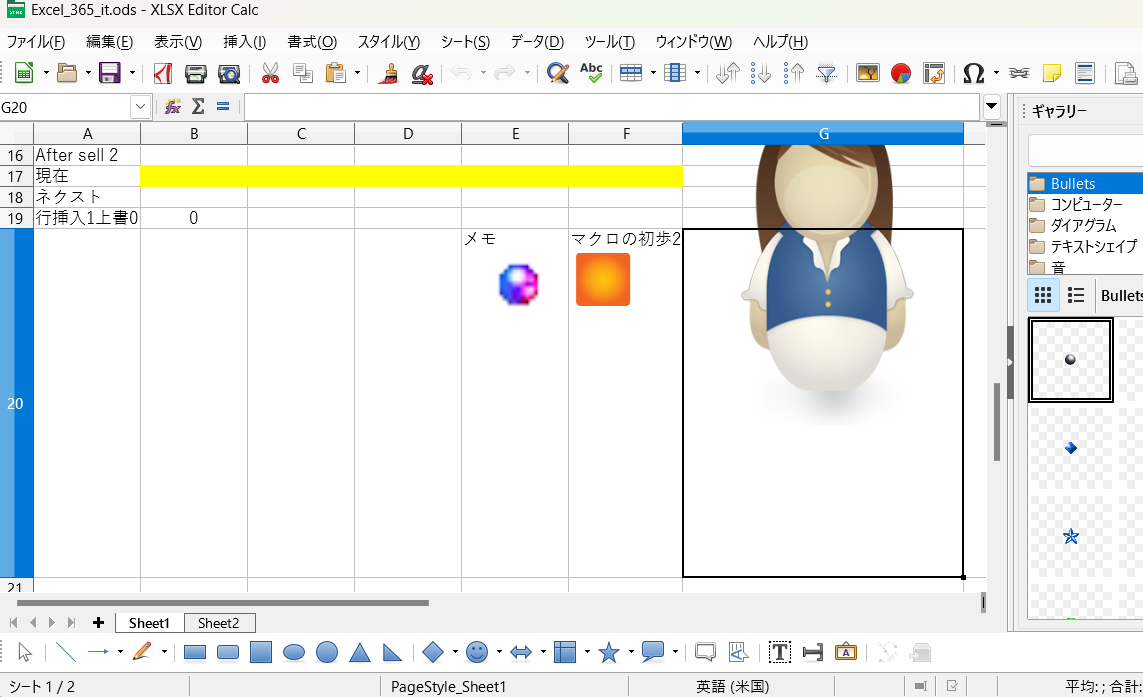Click the Name Box field G20

point(66,107)
